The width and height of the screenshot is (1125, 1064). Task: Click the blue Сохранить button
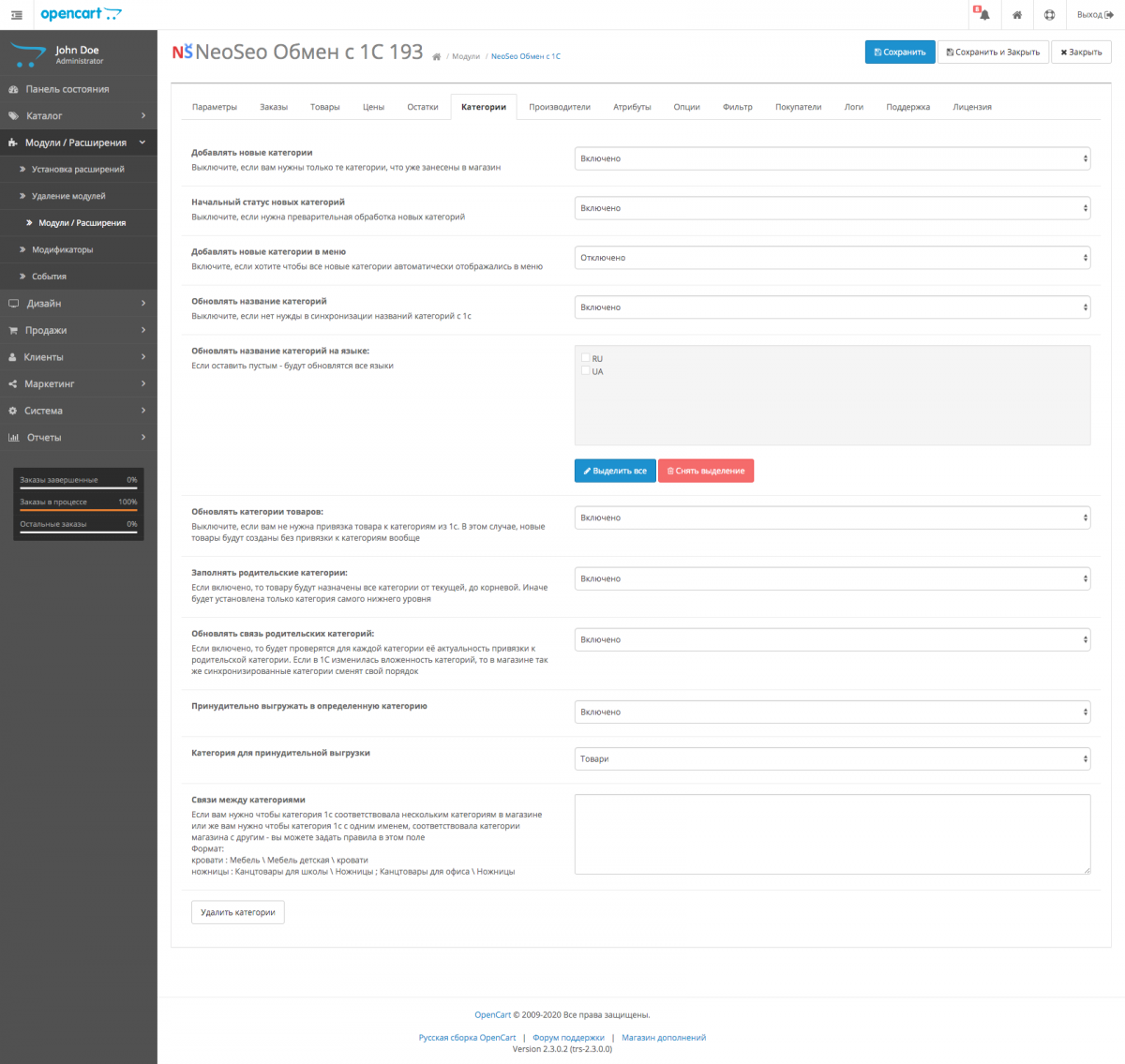[x=900, y=52]
